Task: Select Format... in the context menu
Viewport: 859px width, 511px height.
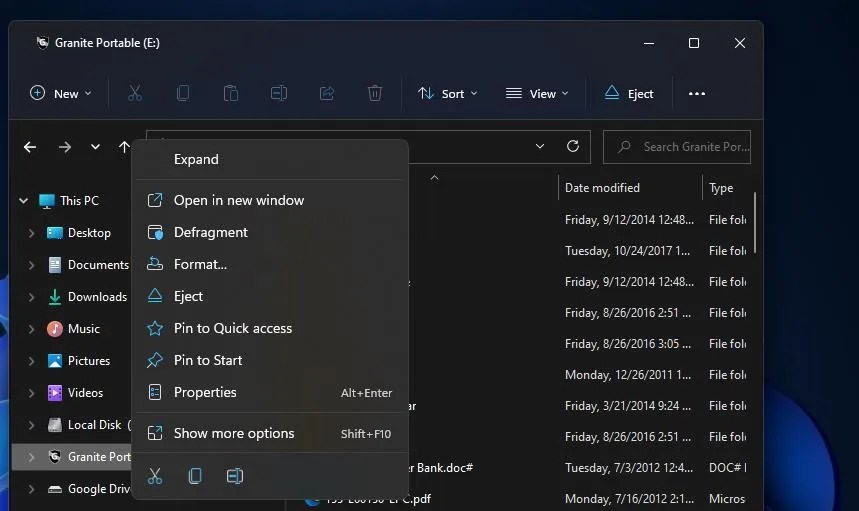Action: pos(270,265)
